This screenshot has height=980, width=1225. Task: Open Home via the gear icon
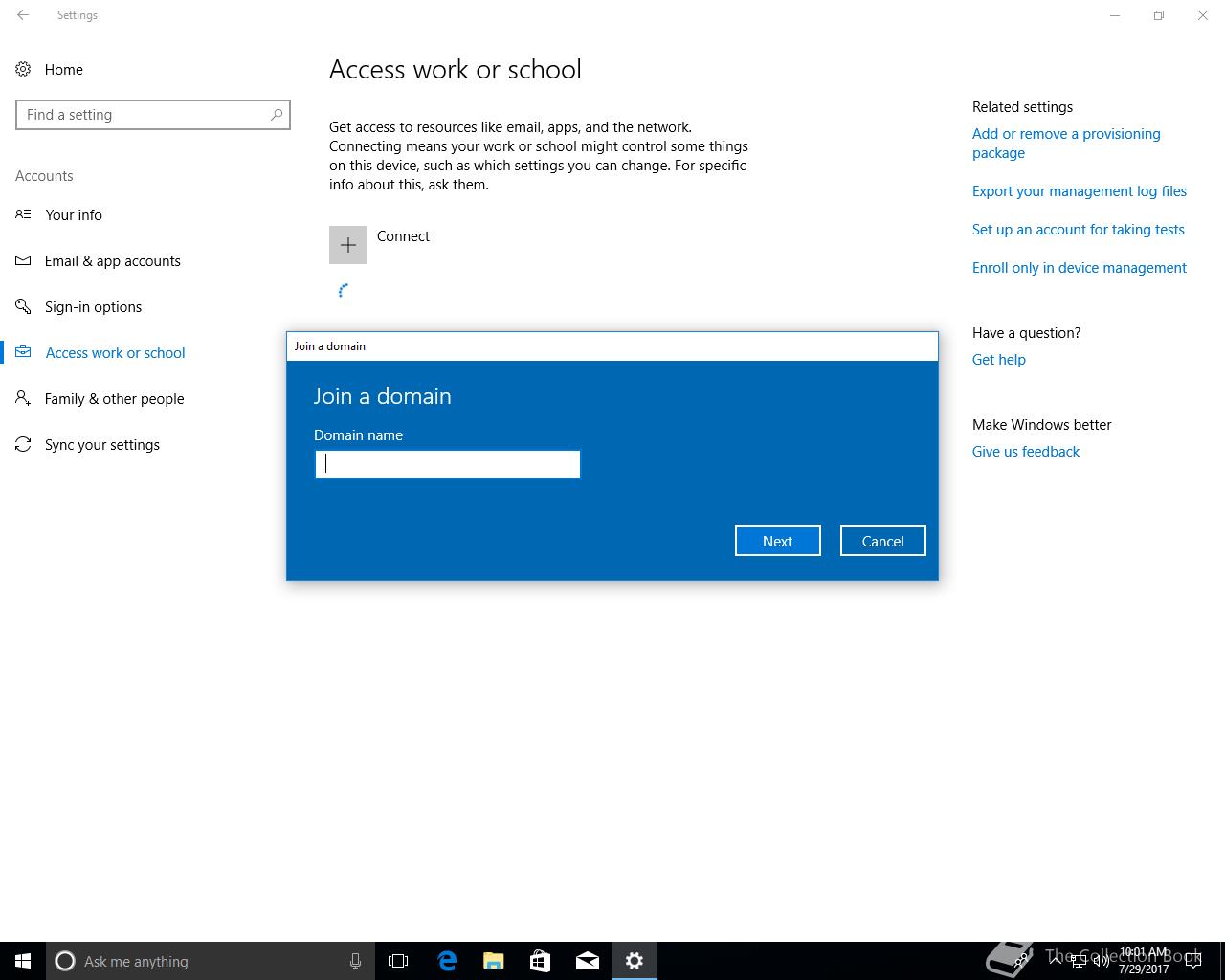click(23, 69)
